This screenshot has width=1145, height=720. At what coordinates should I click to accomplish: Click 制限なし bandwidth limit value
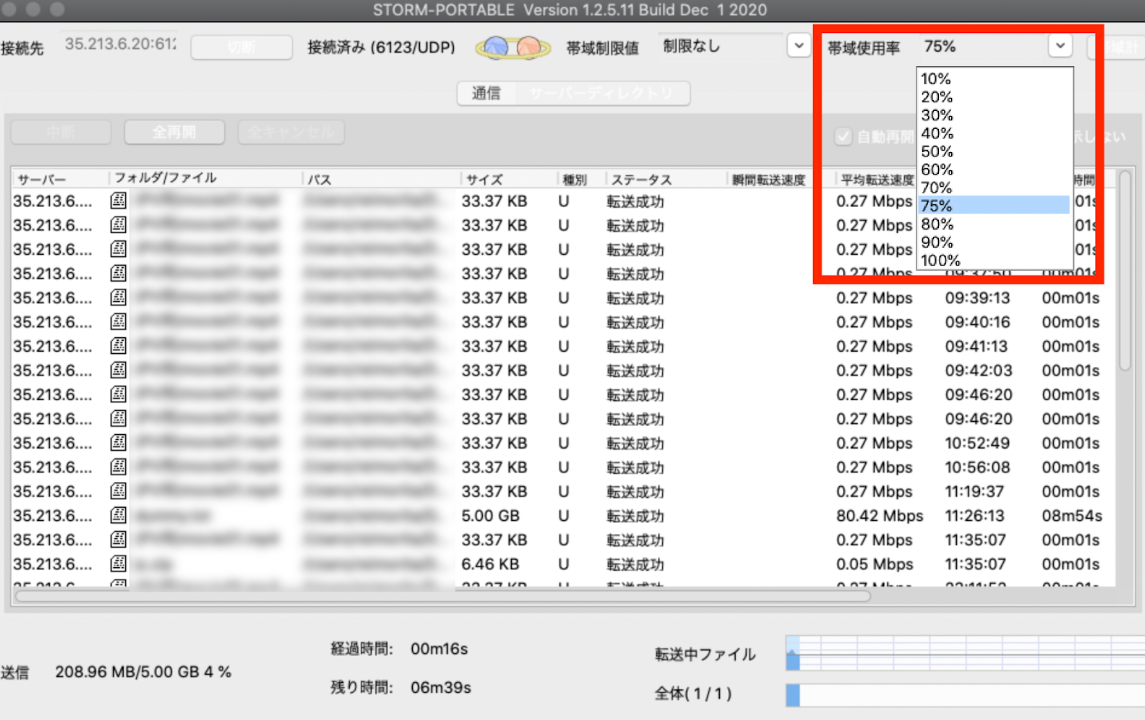[x=692, y=46]
